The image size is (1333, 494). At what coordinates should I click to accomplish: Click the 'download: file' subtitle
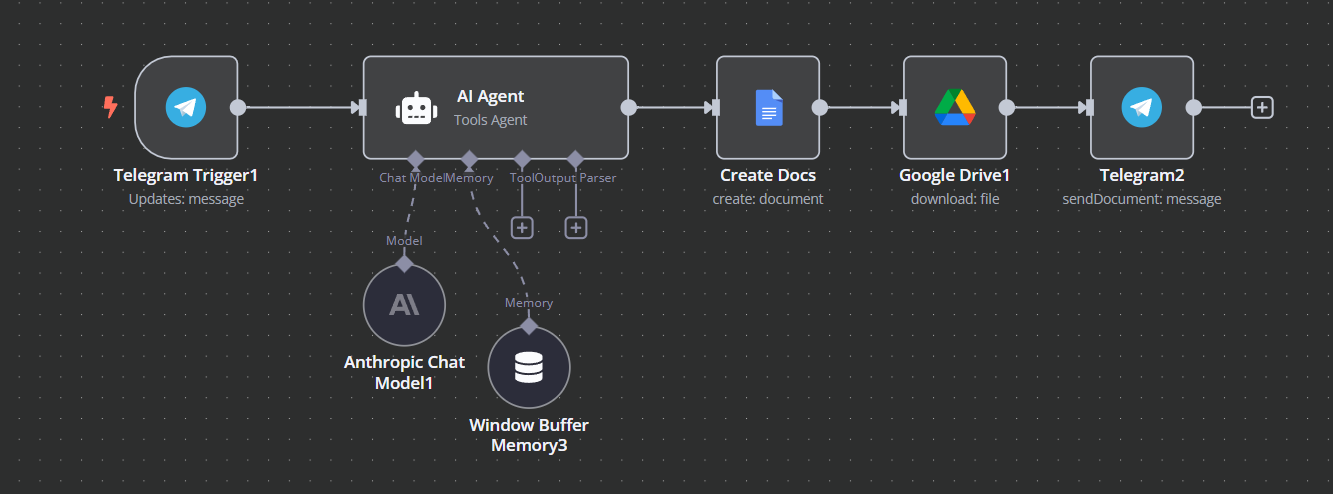[x=955, y=199]
